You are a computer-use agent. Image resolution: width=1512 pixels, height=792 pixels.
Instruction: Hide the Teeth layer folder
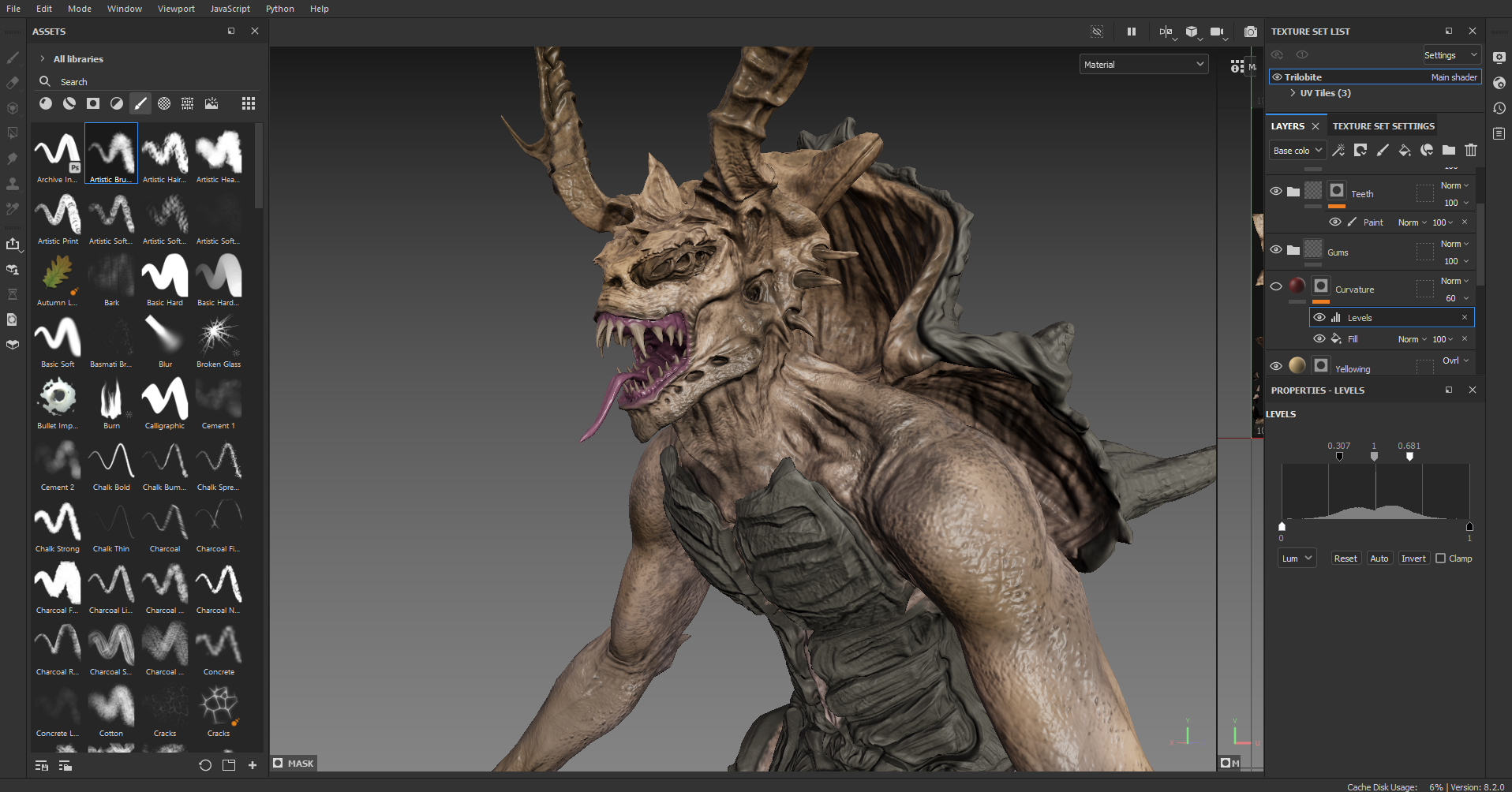(1276, 192)
